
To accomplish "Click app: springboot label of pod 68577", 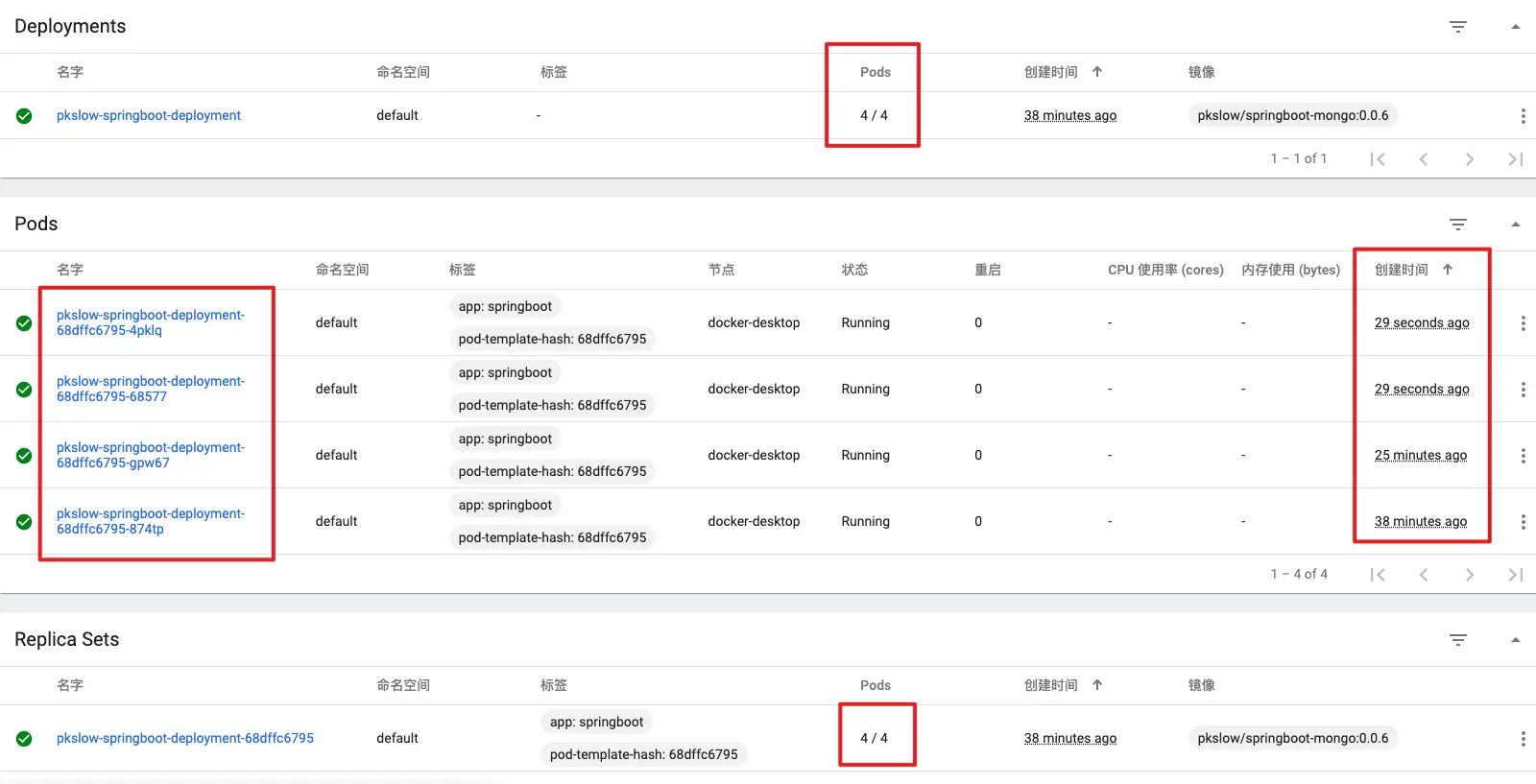I will (x=505, y=372).
